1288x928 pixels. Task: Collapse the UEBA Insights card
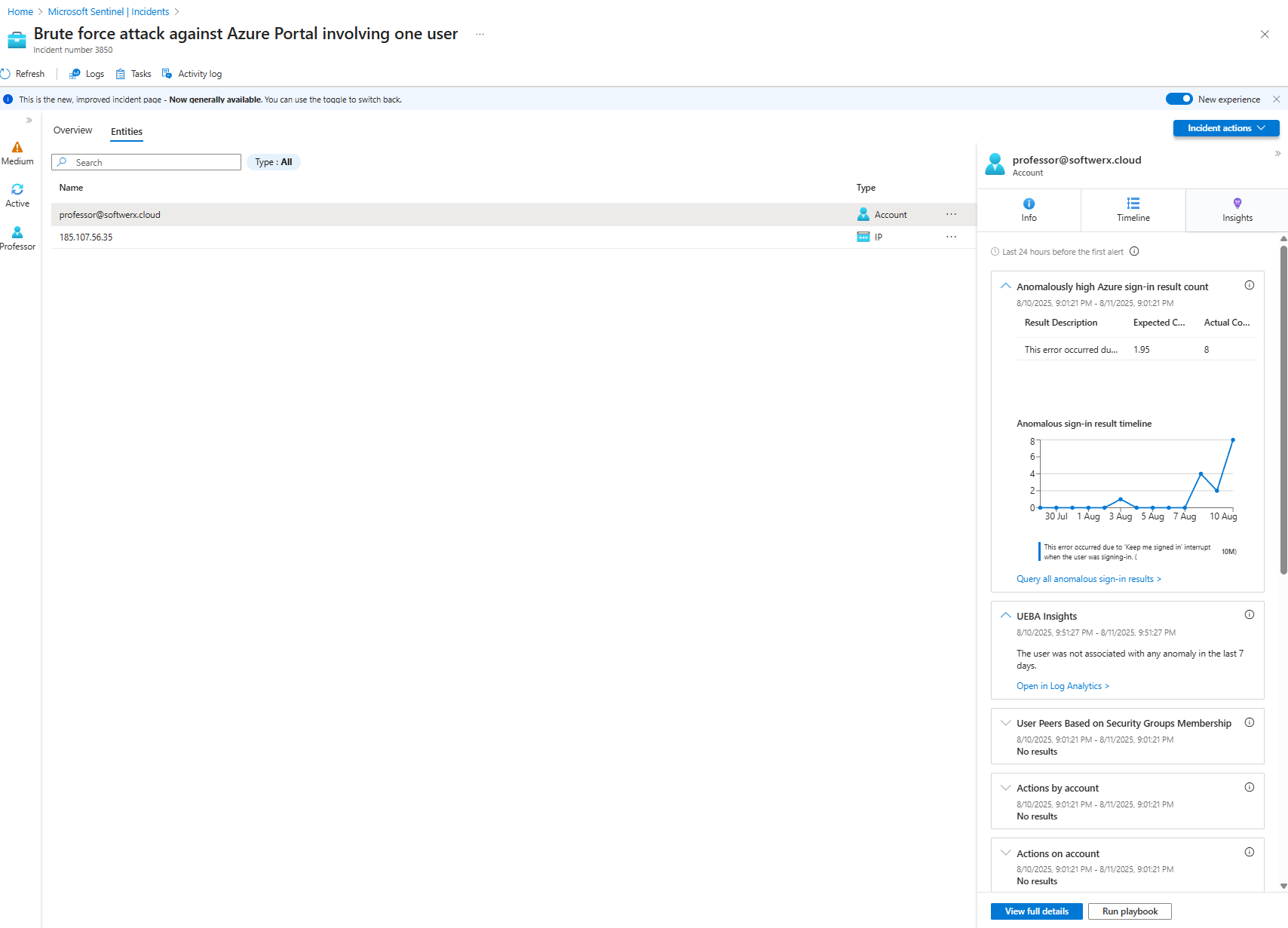click(1005, 616)
